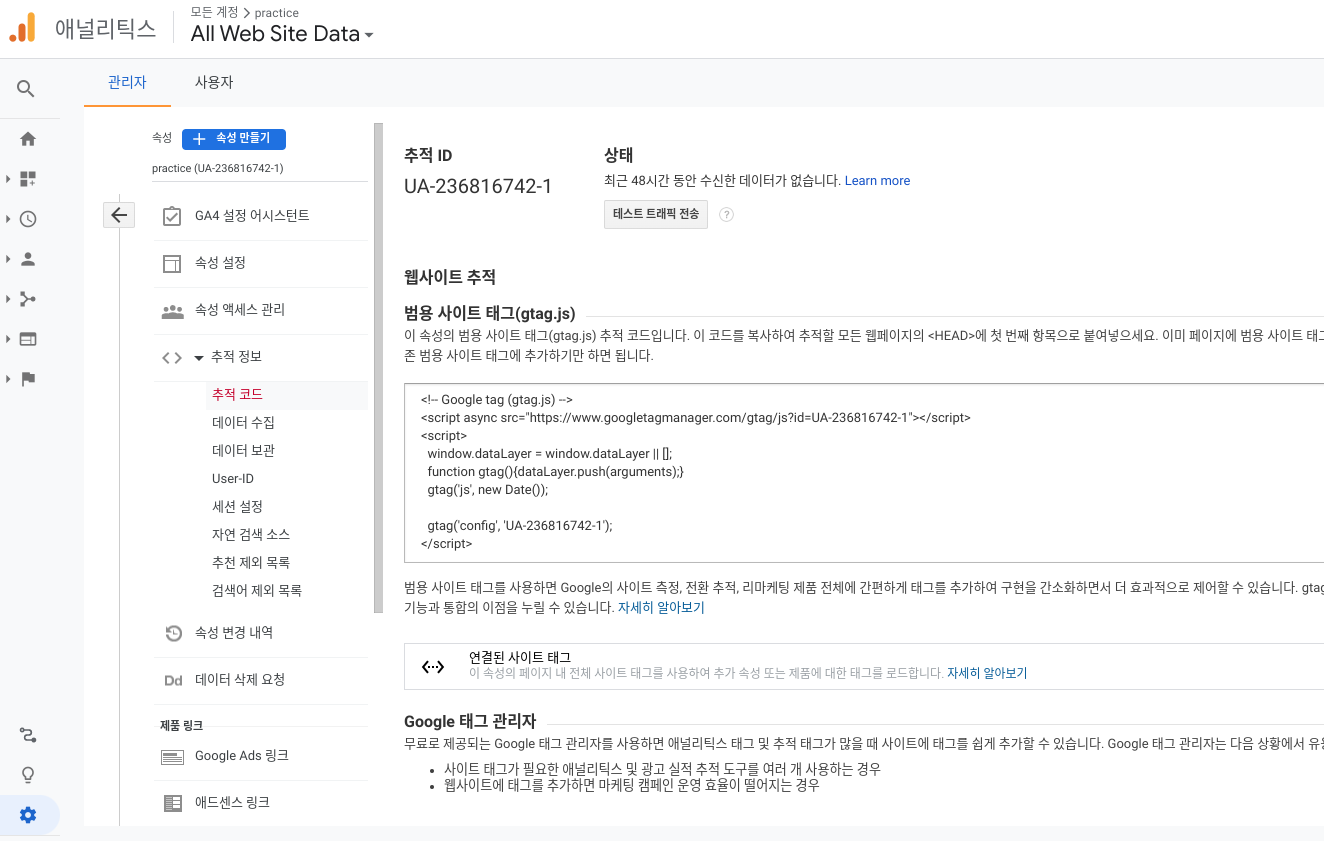This screenshot has width=1324, height=841.
Task: Open 속성 액세스 관리 label
Action: (240, 310)
